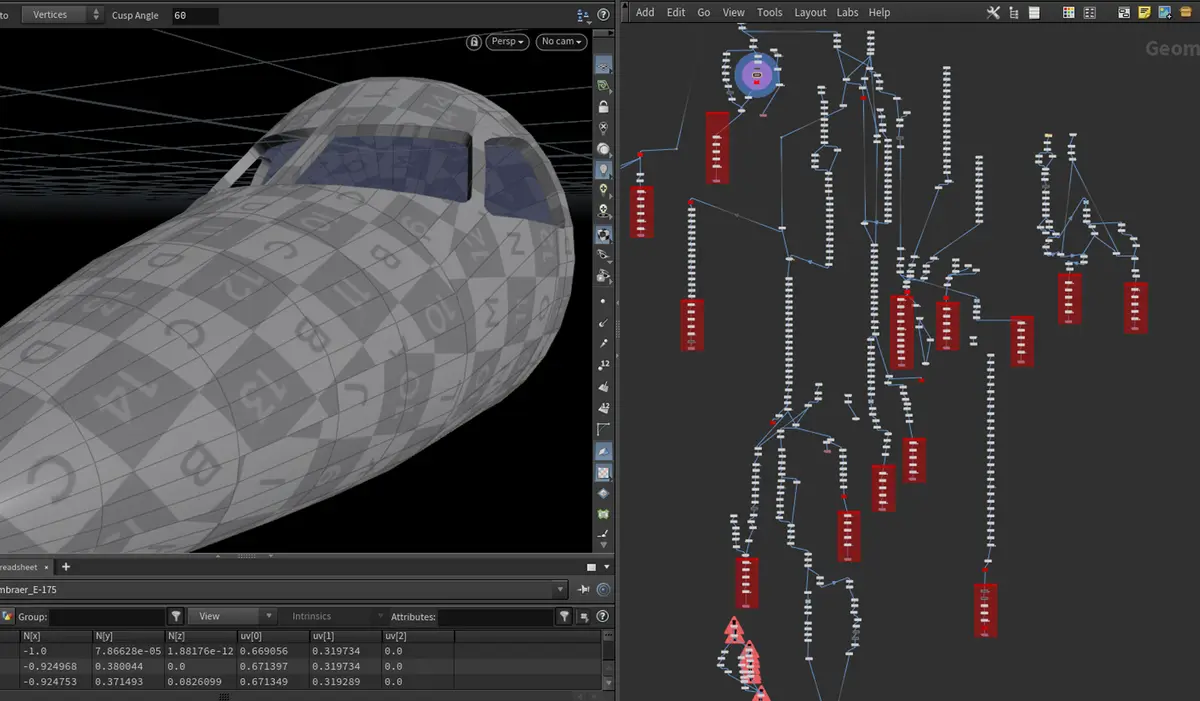
Task: Toggle the green icon near sidebar bottom
Action: [x=604, y=514]
